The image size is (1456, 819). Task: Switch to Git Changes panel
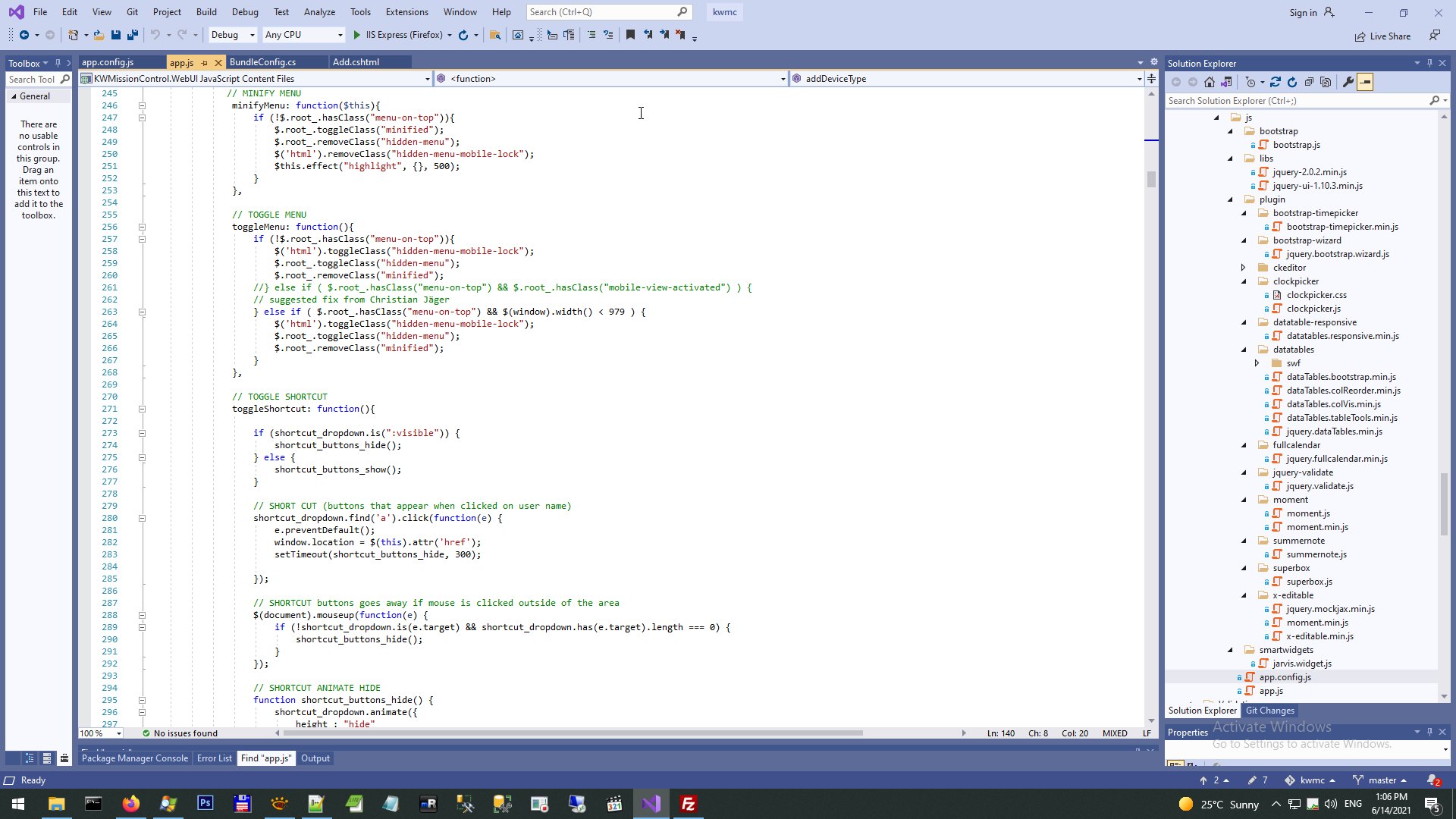click(x=1269, y=711)
